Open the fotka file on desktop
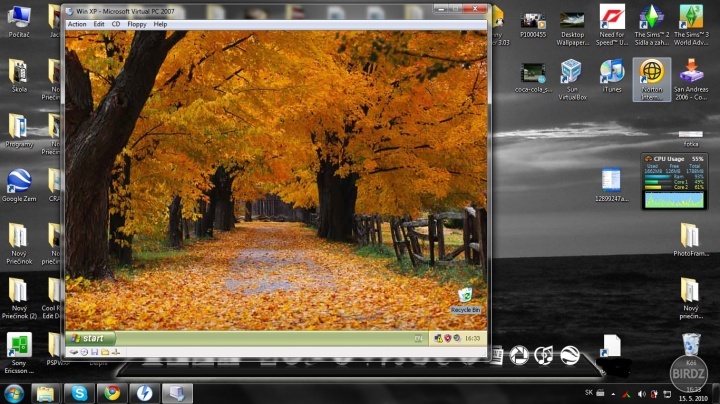This screenshot has width=720, height=404. 691,139
